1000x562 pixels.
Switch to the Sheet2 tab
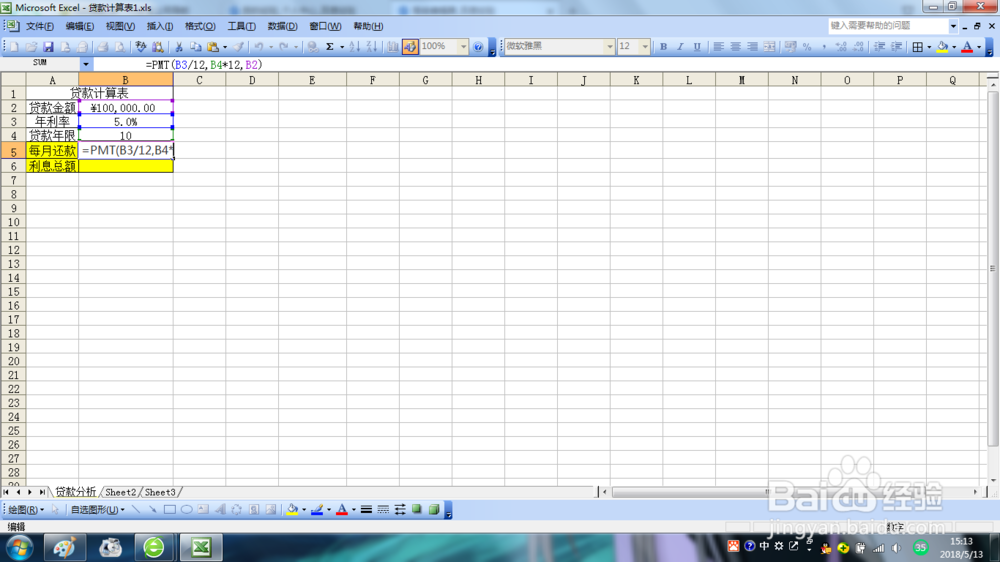121,492
